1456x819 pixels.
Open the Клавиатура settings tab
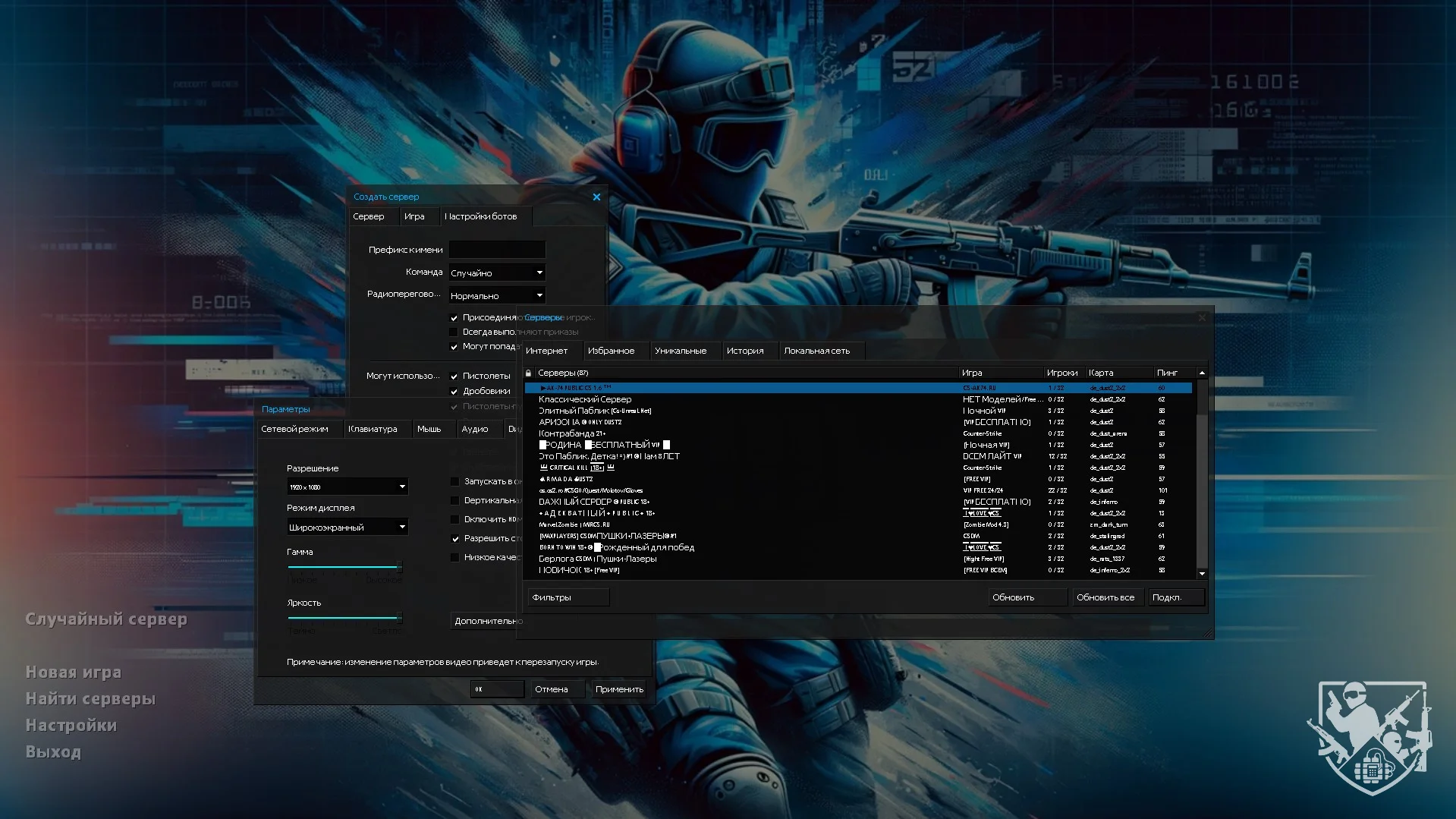tap(373, 429)
